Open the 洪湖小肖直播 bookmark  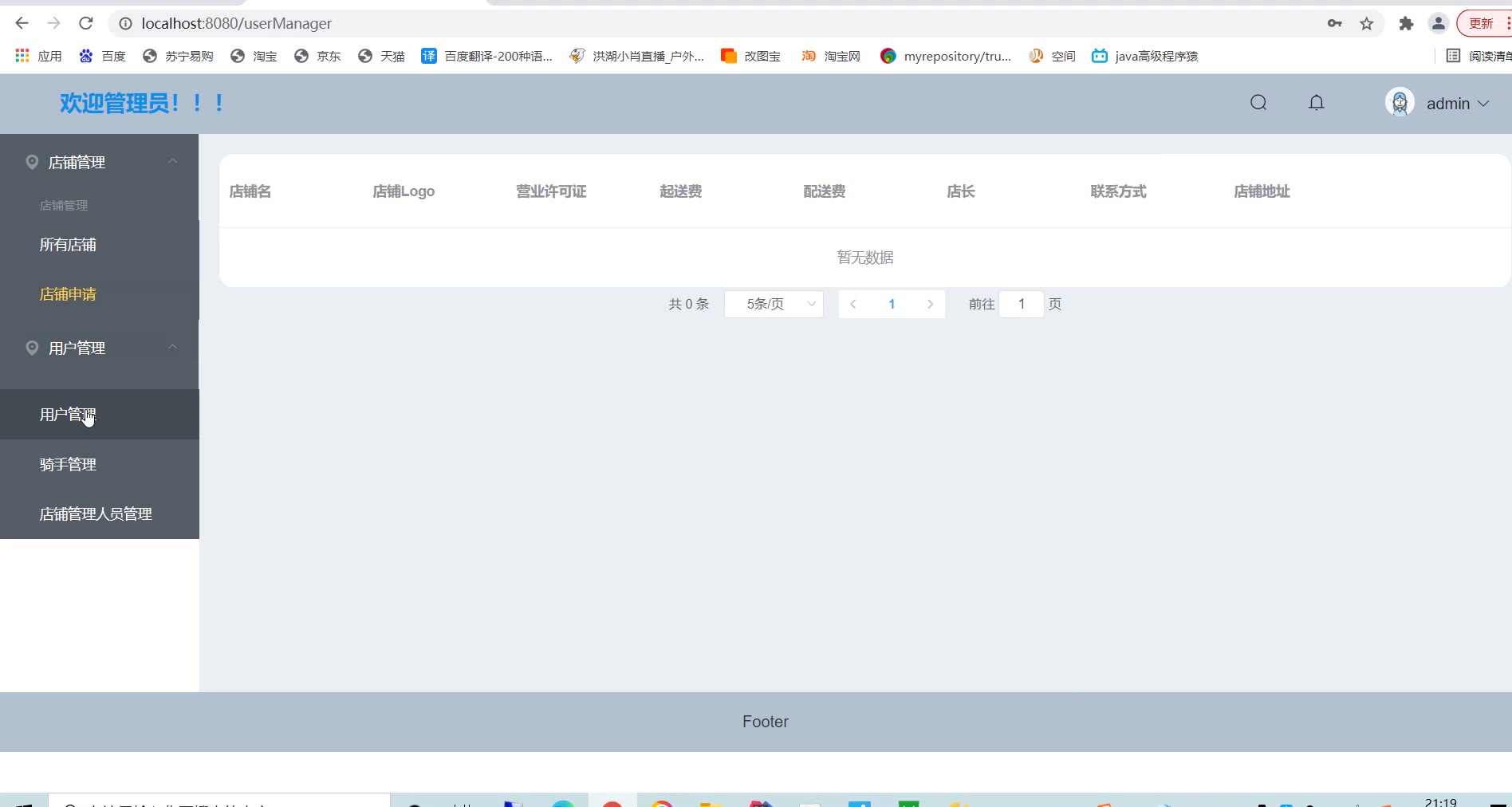[636, 56]
